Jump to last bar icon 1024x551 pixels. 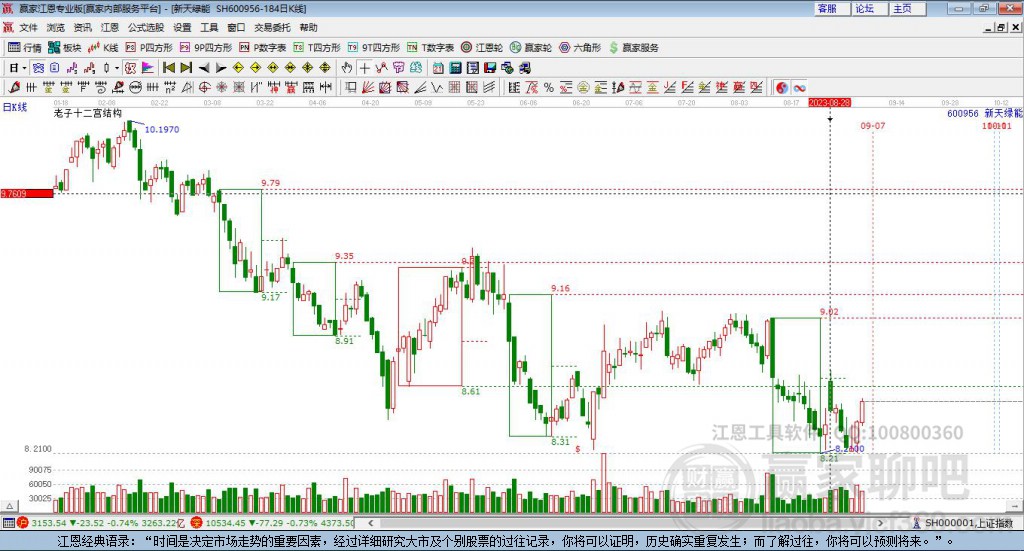pyautogui.click(x=186, y=68)
